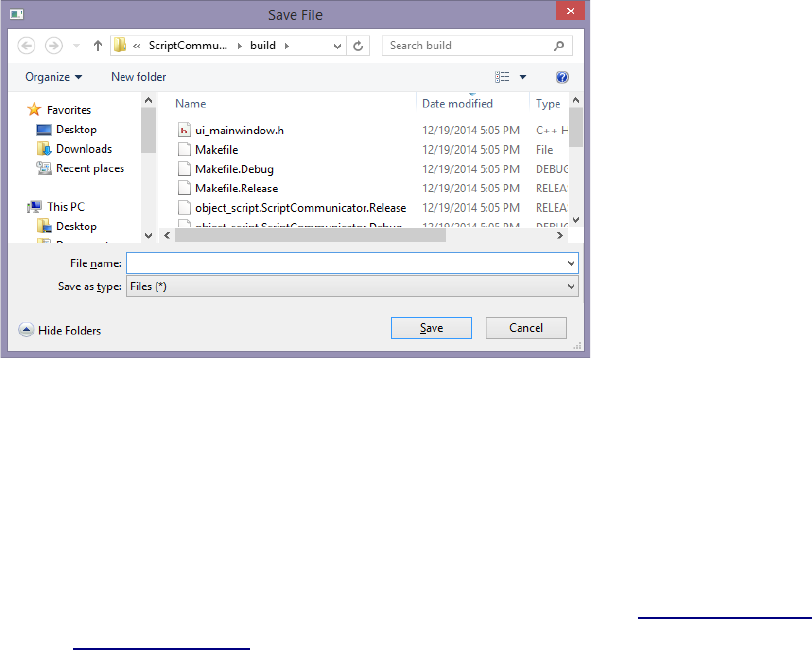The width and height of the screenshot is (812, 650).
Task: Click the object_script.ScriptCommunicator.Release file icon
Action: pos(184,208)
